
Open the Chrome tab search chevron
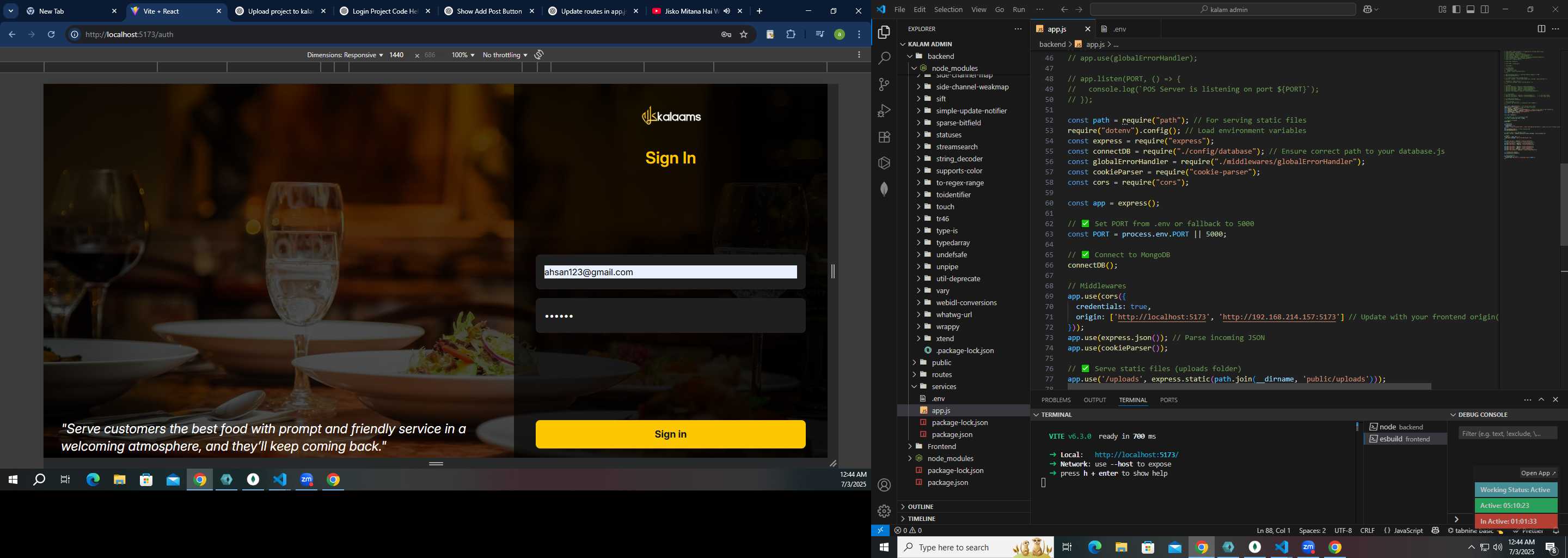click(x=11, y=11)
